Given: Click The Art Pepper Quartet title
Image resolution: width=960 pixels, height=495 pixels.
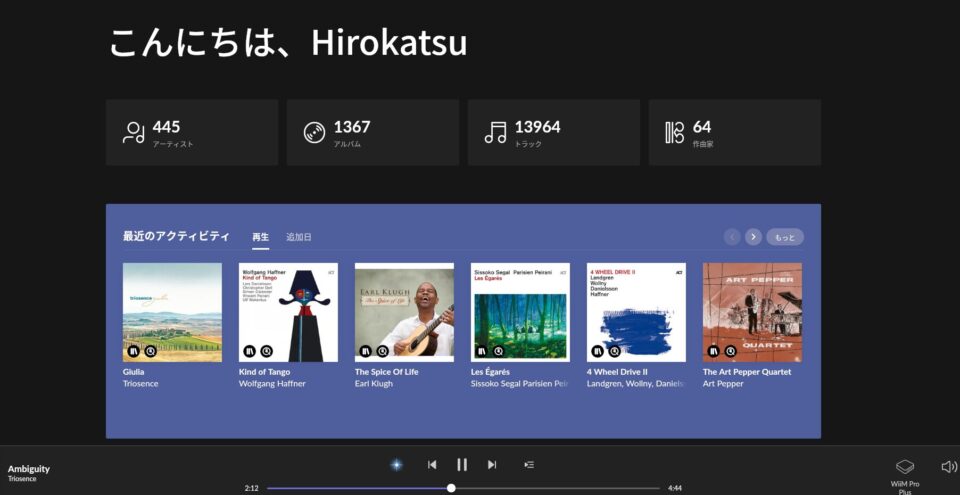Looking at the screenshot, I should 747,372.
